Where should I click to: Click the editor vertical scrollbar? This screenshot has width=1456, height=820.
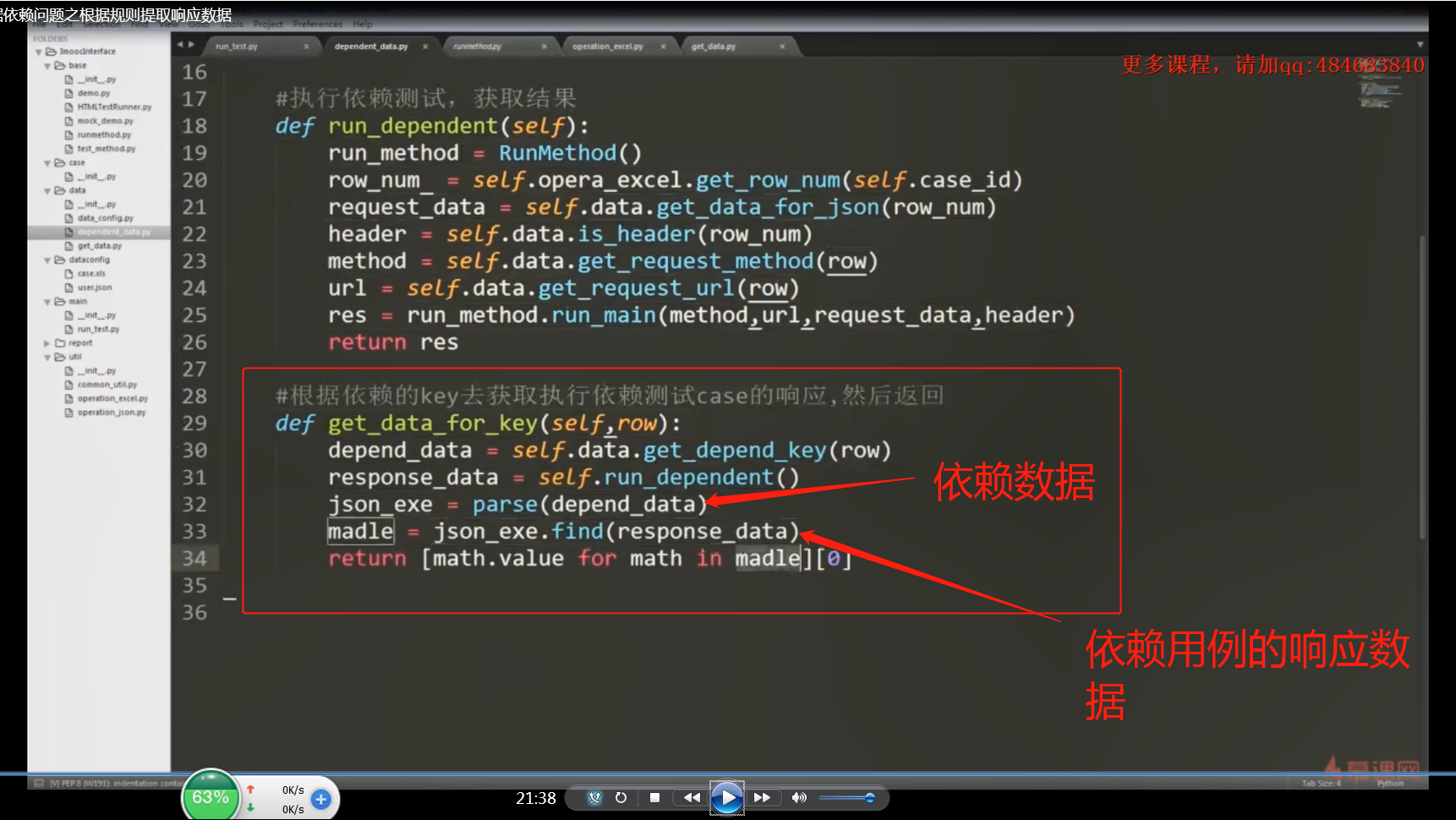[1422, 387]
